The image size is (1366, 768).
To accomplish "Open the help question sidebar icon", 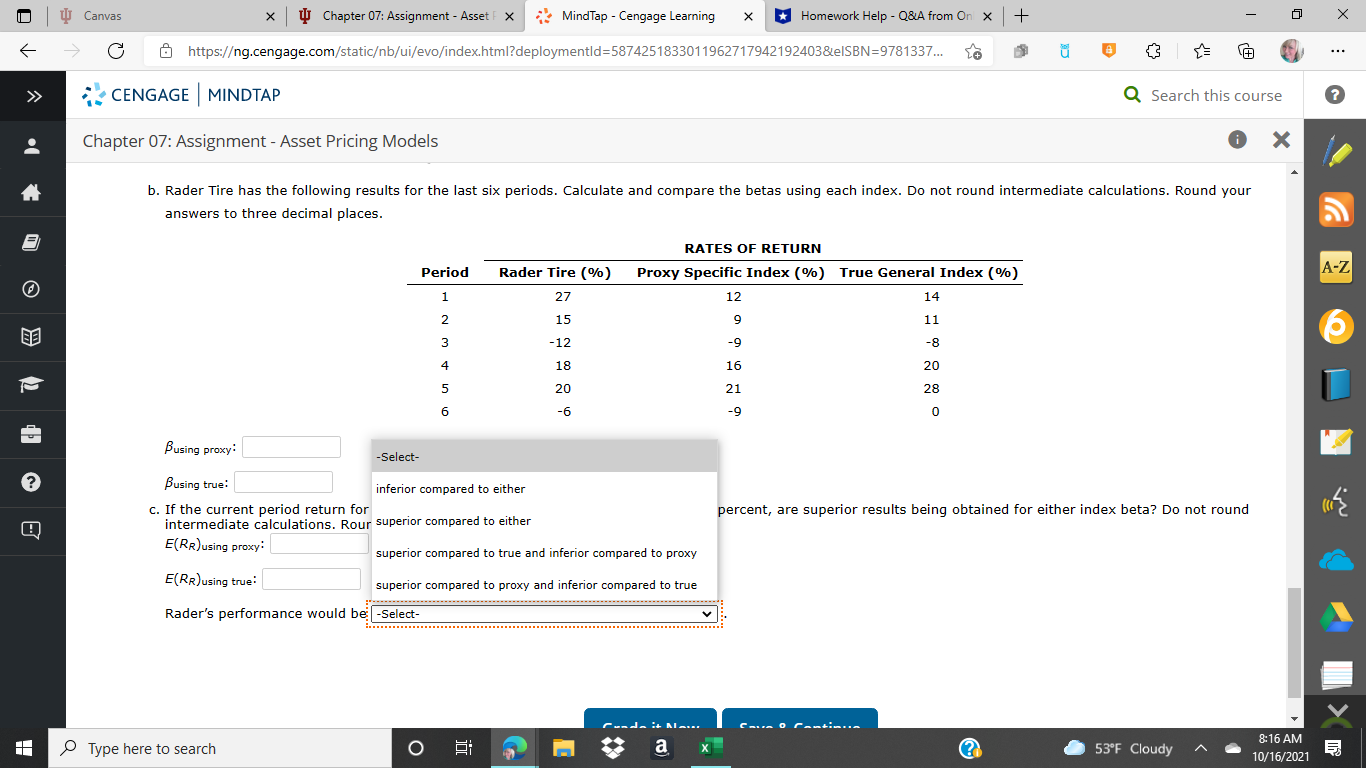I will point(33,482).
